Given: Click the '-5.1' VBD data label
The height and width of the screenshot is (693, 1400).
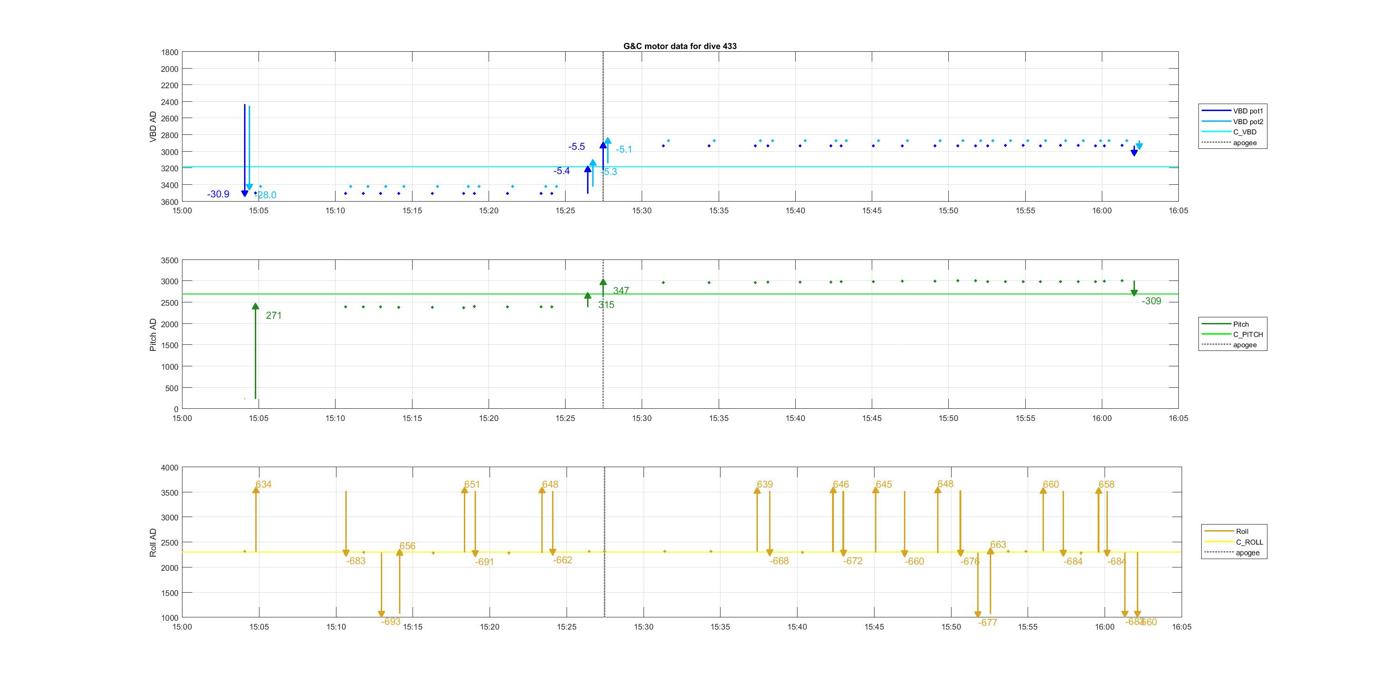Looking at the screenshot, I should tap(624, 150).
